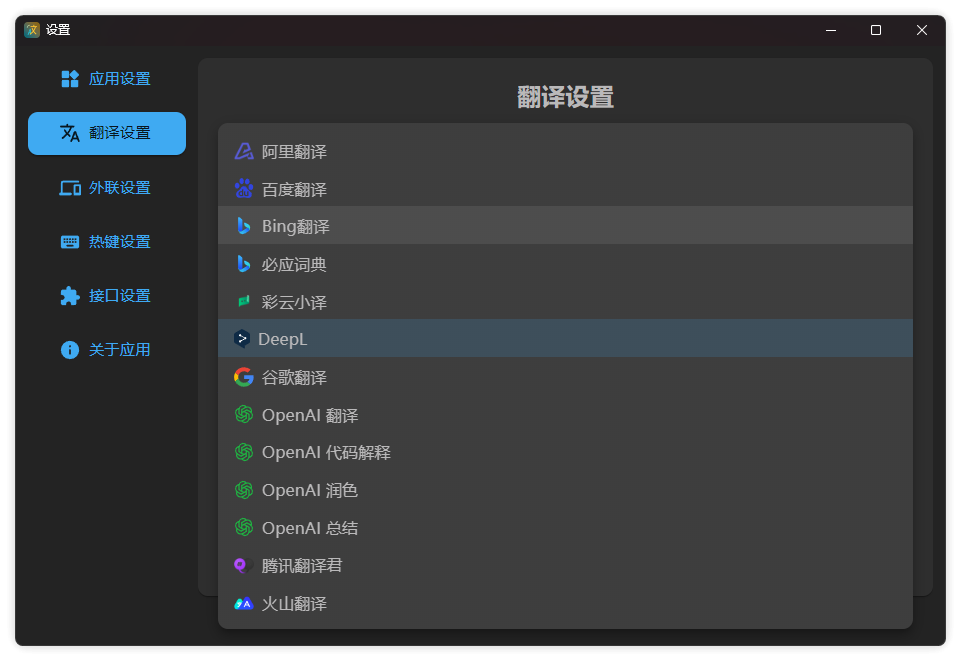The width and height of the screenshot is (961, 661).
Task: Open the 应用设置 tab
Action: click(x=107, y=79)
